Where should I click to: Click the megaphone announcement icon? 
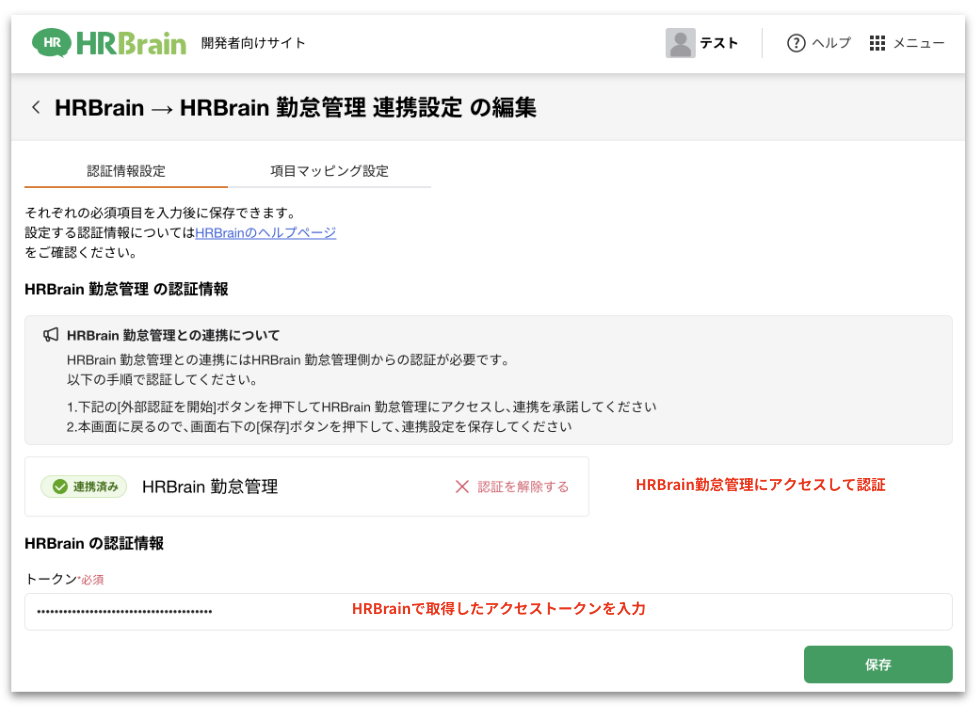[x=51, y=335]
